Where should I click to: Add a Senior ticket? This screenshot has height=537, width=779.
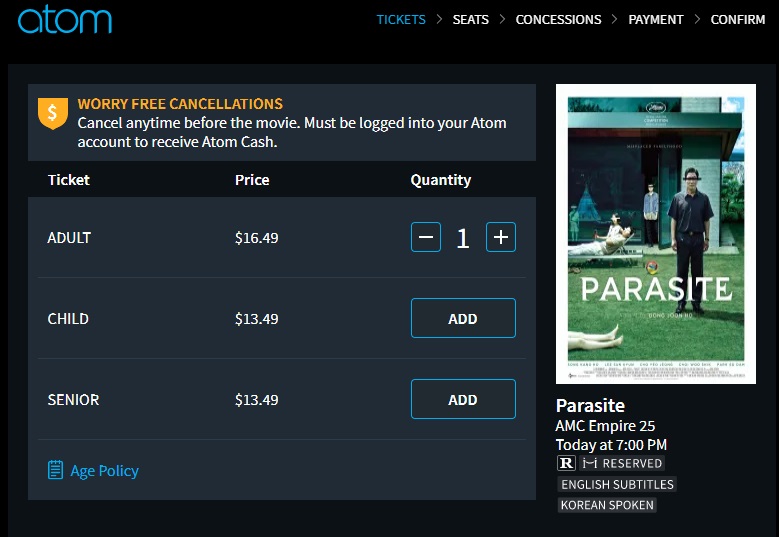tap(463, 399)
